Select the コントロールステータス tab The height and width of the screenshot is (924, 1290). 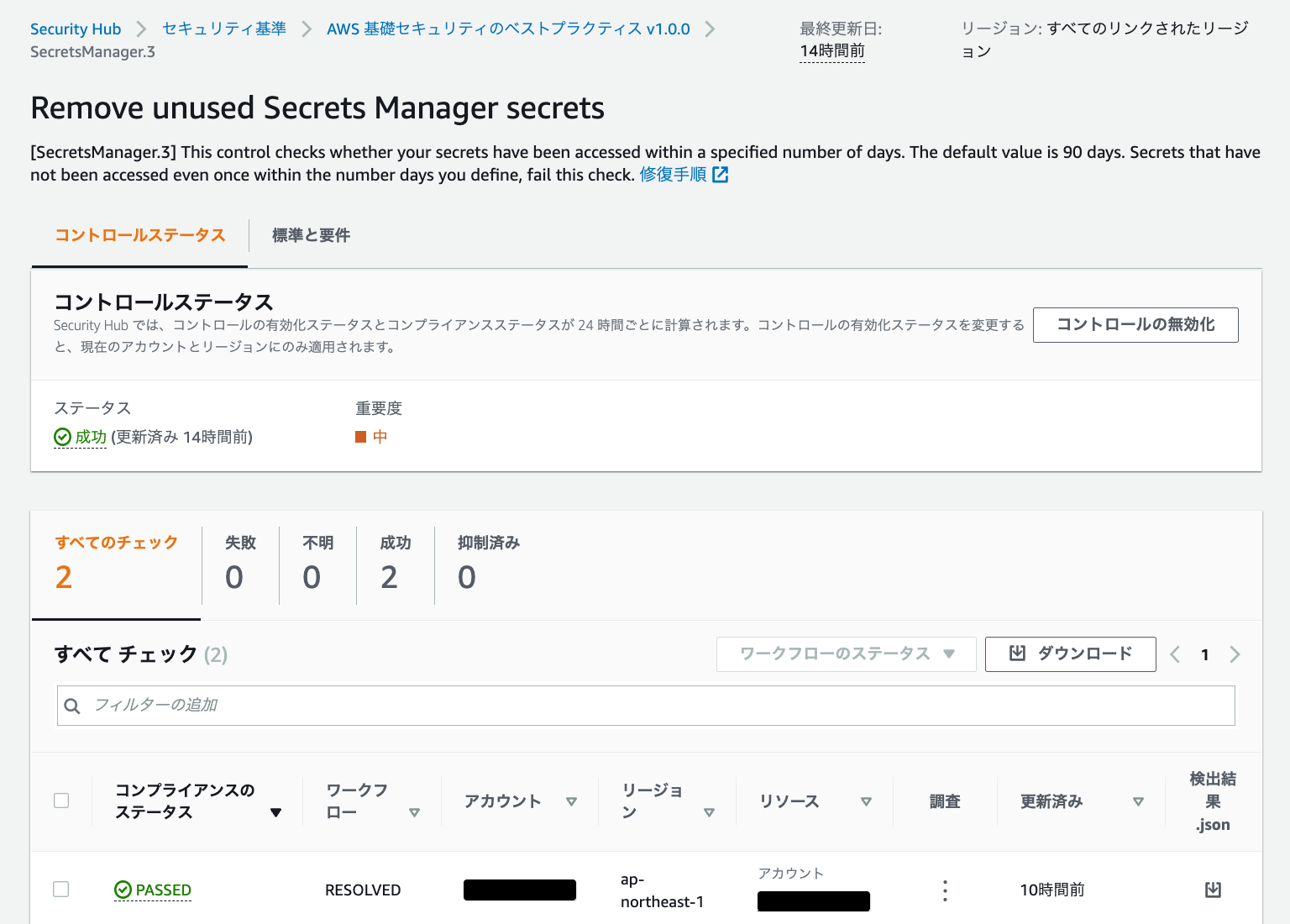click(139, 236)
